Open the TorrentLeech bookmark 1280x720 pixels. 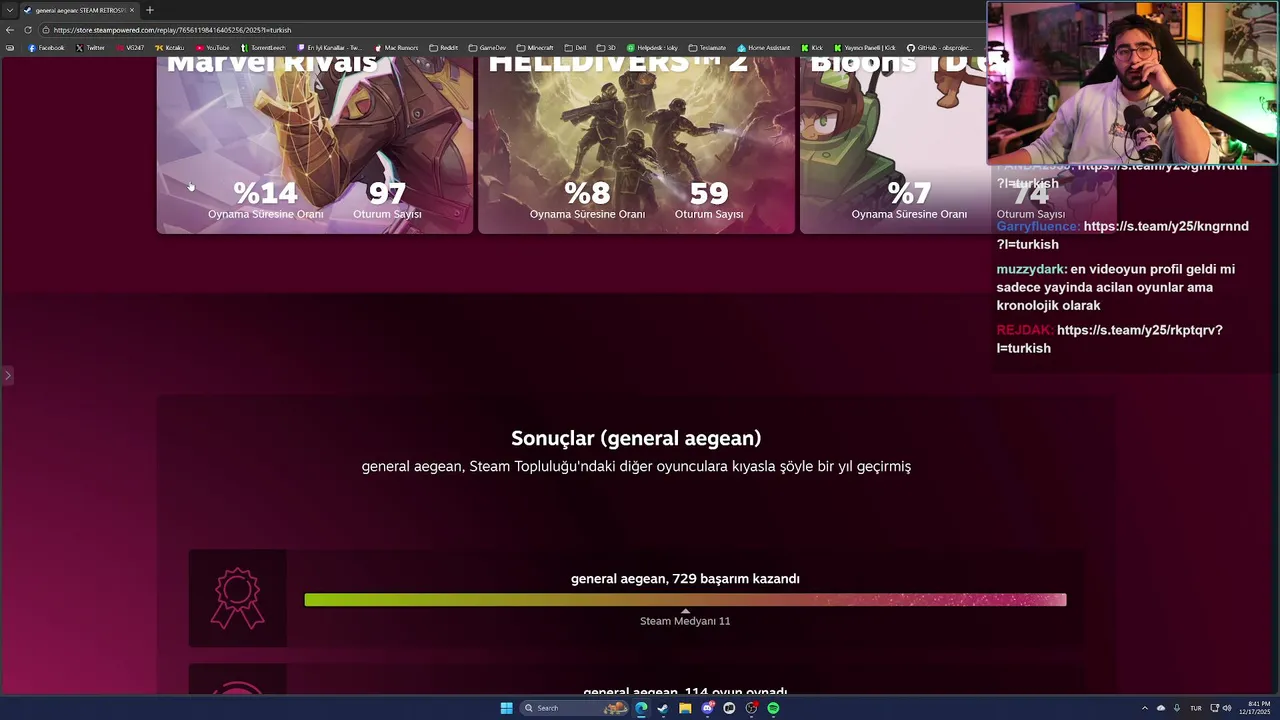264,48
